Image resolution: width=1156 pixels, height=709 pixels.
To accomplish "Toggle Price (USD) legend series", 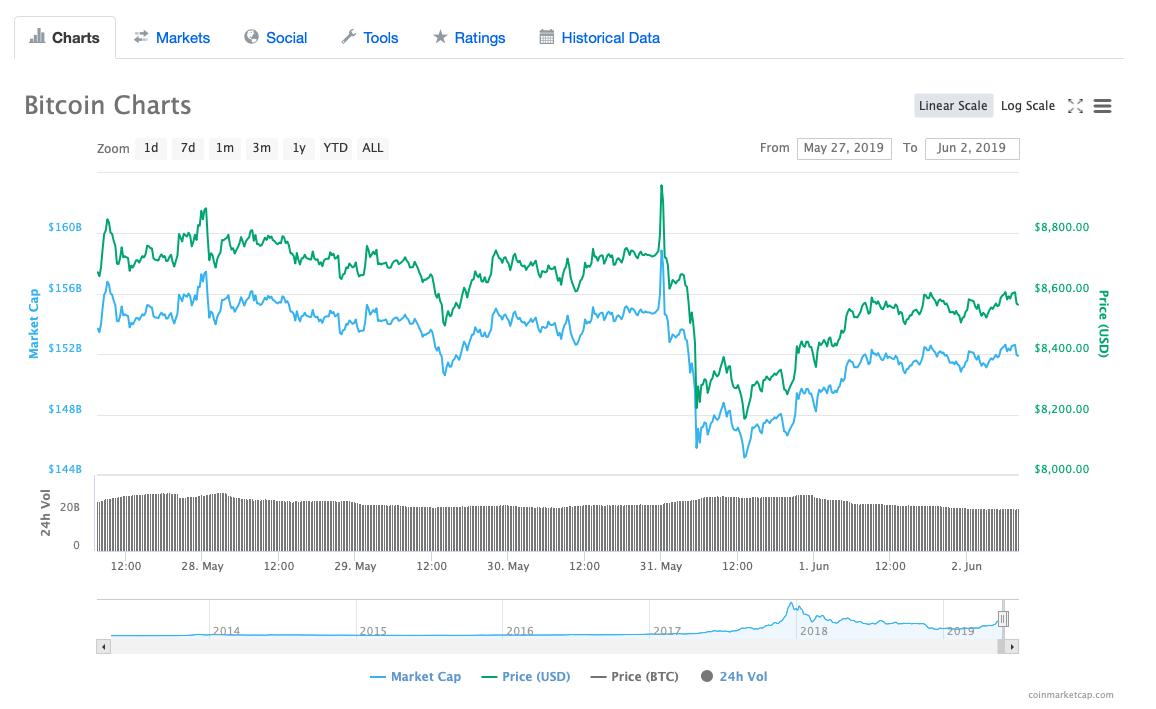I will tap(525, 676).
